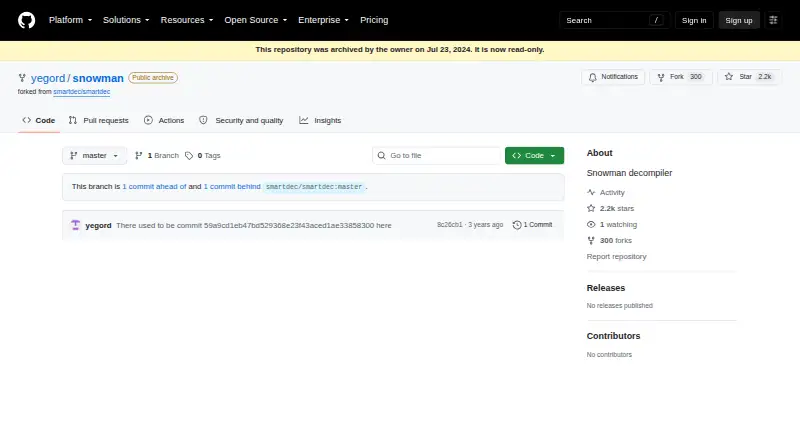Open the 1 commit behind link

point(232,187)
